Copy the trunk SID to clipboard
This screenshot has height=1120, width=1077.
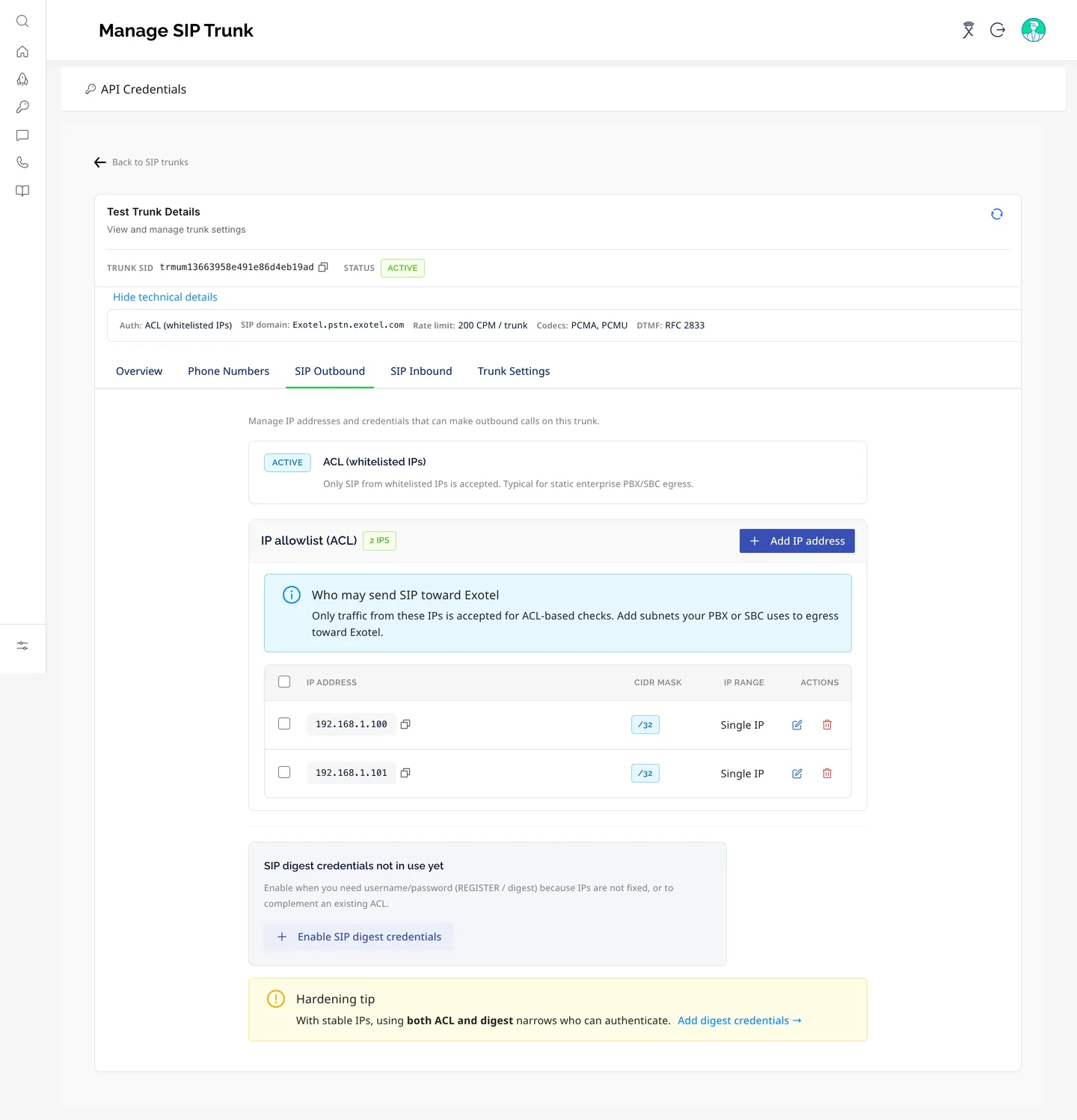pyautogui.click(x=323, y=267)
